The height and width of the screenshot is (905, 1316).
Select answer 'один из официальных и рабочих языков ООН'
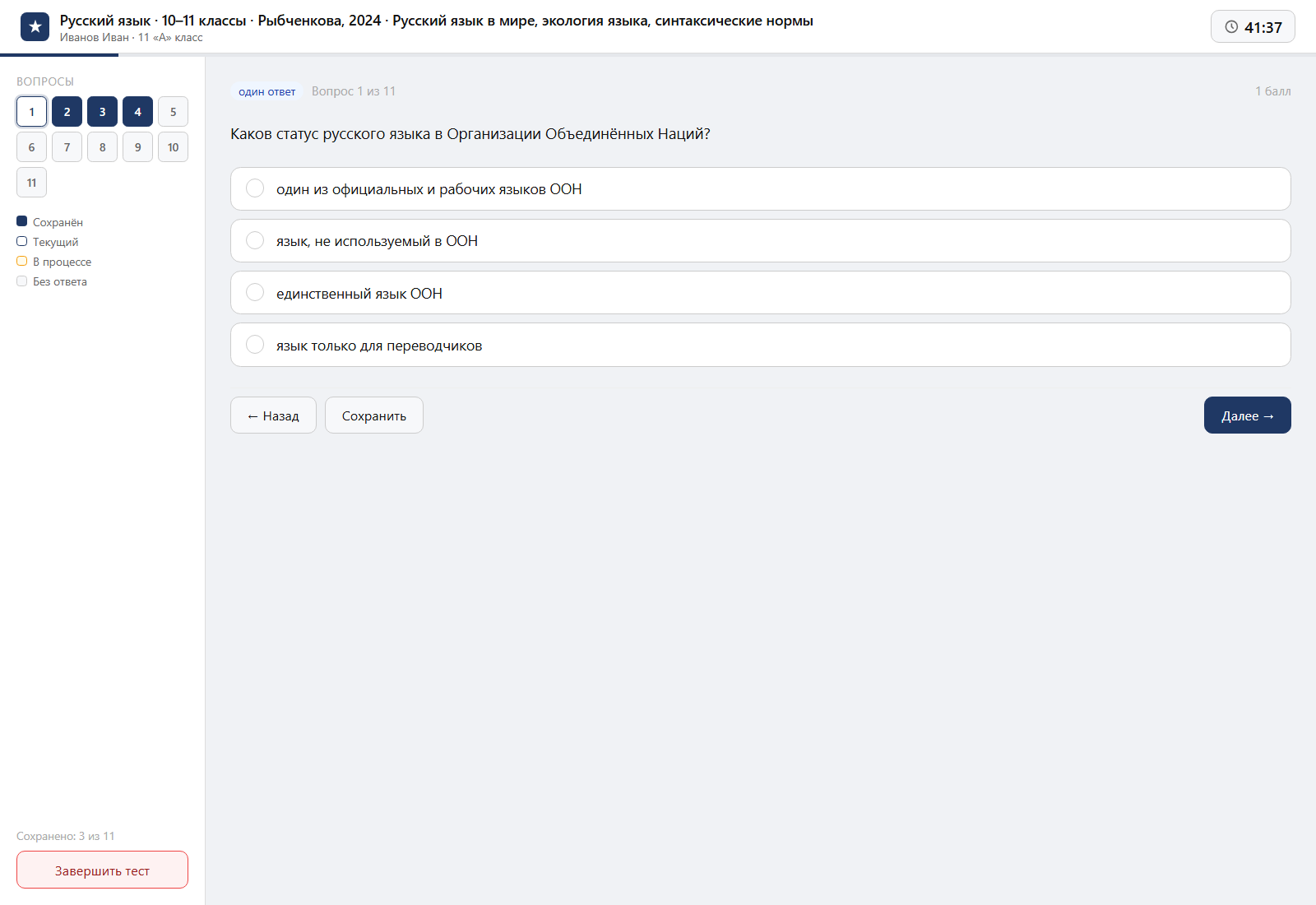point(760,188)
